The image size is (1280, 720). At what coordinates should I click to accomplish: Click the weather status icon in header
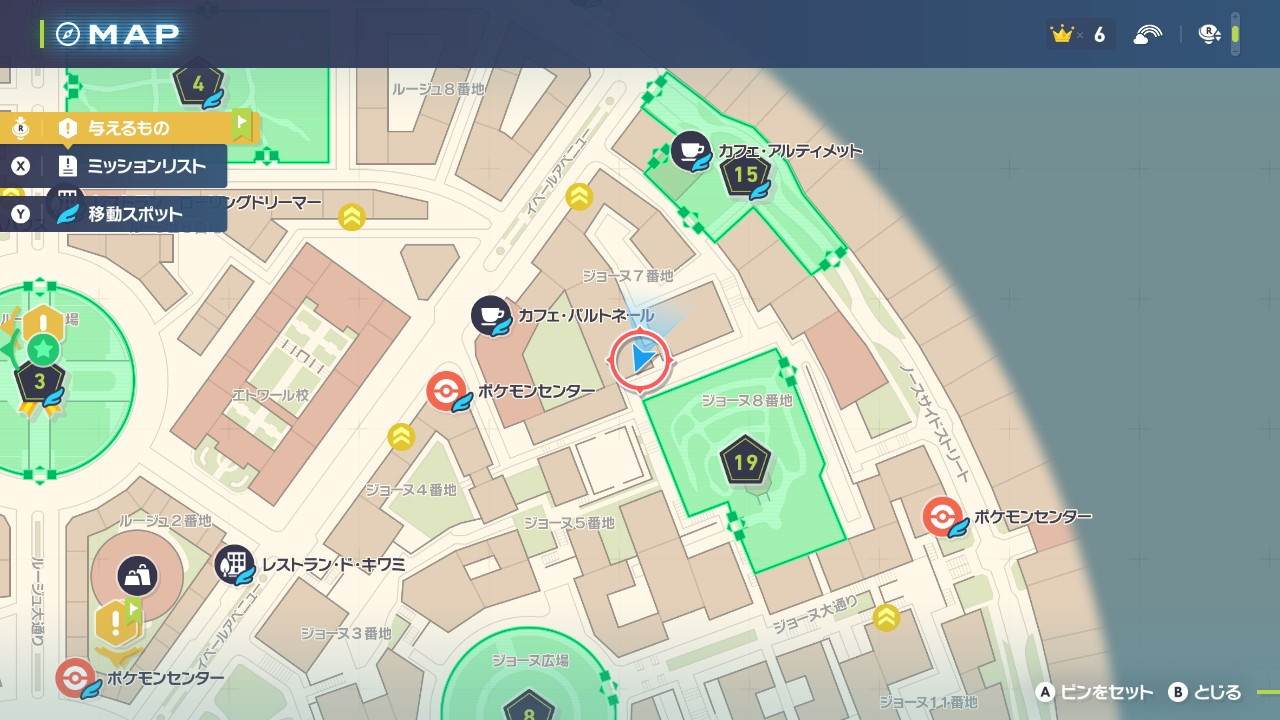pyautogui.click(x=1148, y=35)
